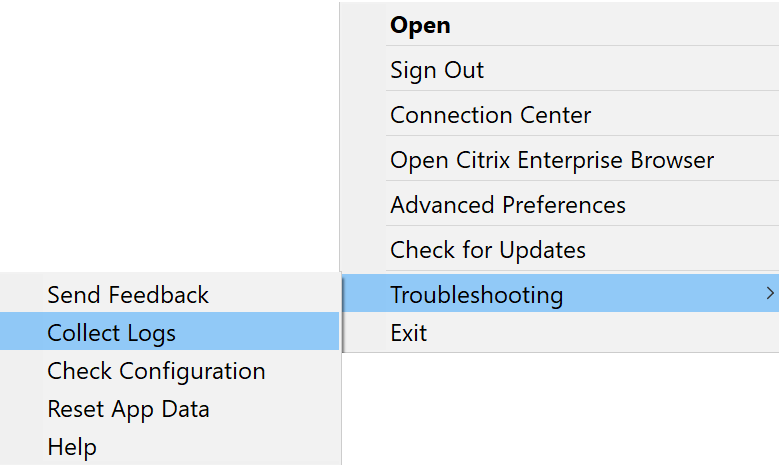This screenshot has height=465, width=780.
Task: Start collecting logs for troubleshooting
Action: pos(111,333)
